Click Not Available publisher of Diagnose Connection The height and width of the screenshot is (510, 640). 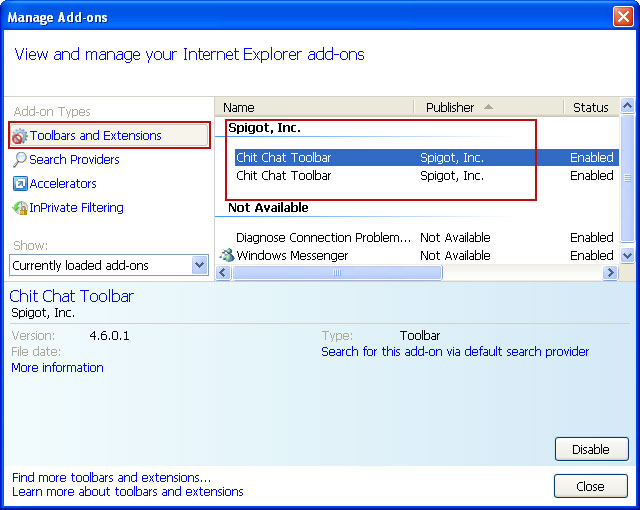(455, 237)
